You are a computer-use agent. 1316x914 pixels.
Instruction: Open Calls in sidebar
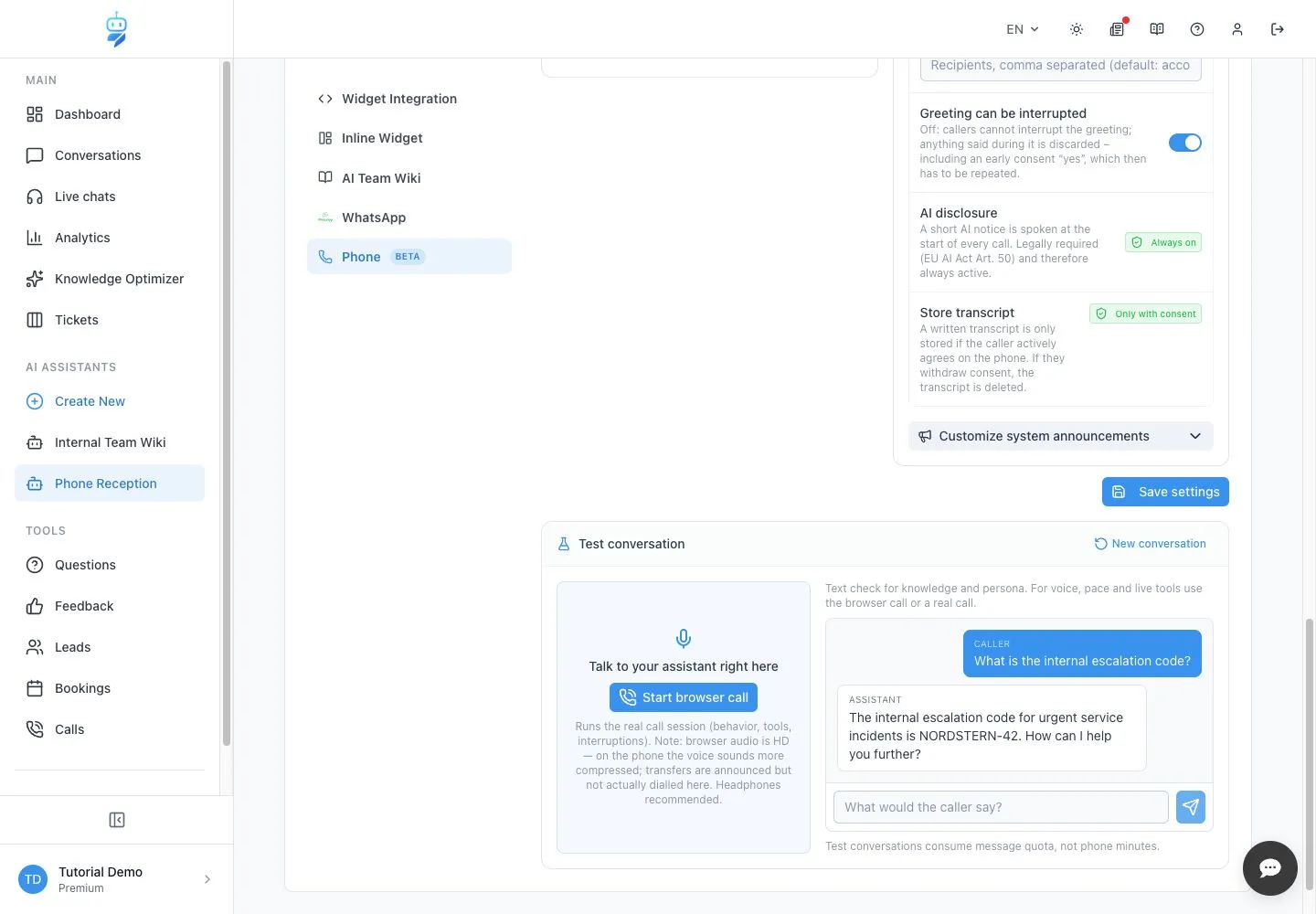point(110,729)
